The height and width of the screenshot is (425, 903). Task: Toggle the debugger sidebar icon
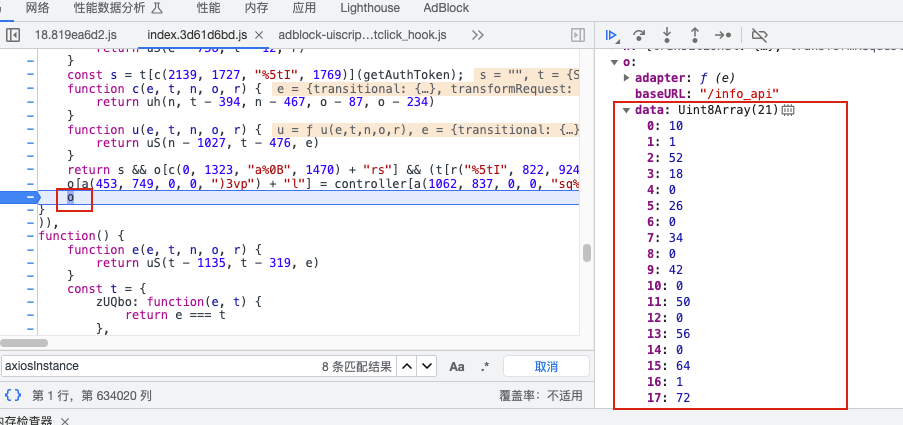[x=578, y=35]
